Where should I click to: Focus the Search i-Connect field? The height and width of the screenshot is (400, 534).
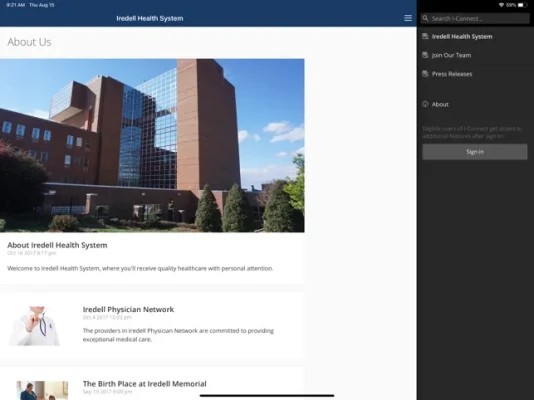click(475, 18)
